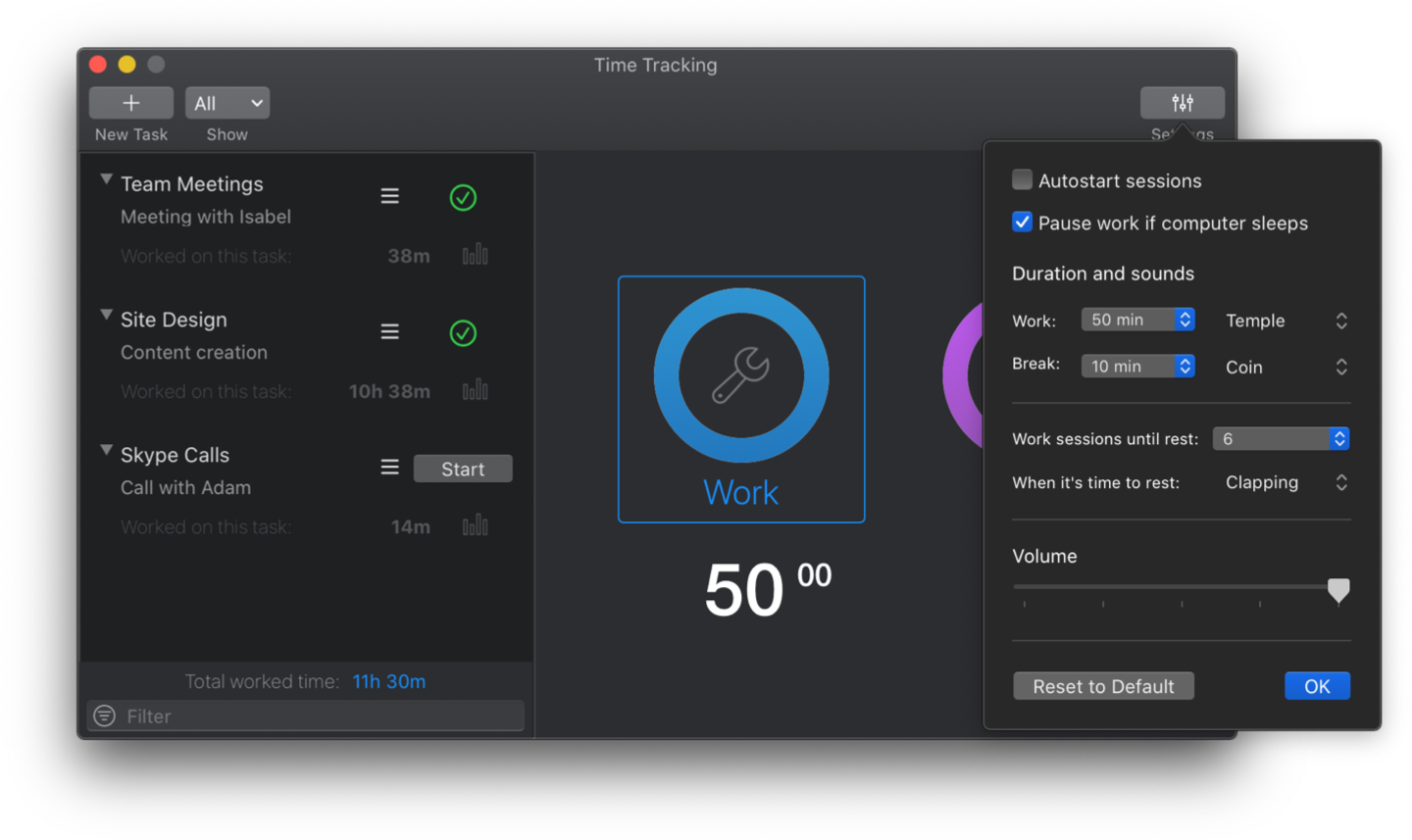This screenshot has width=1412, height=840.
Task: Click the New Task plus icon
Action: pyautogui.click(x=131, y=103)
